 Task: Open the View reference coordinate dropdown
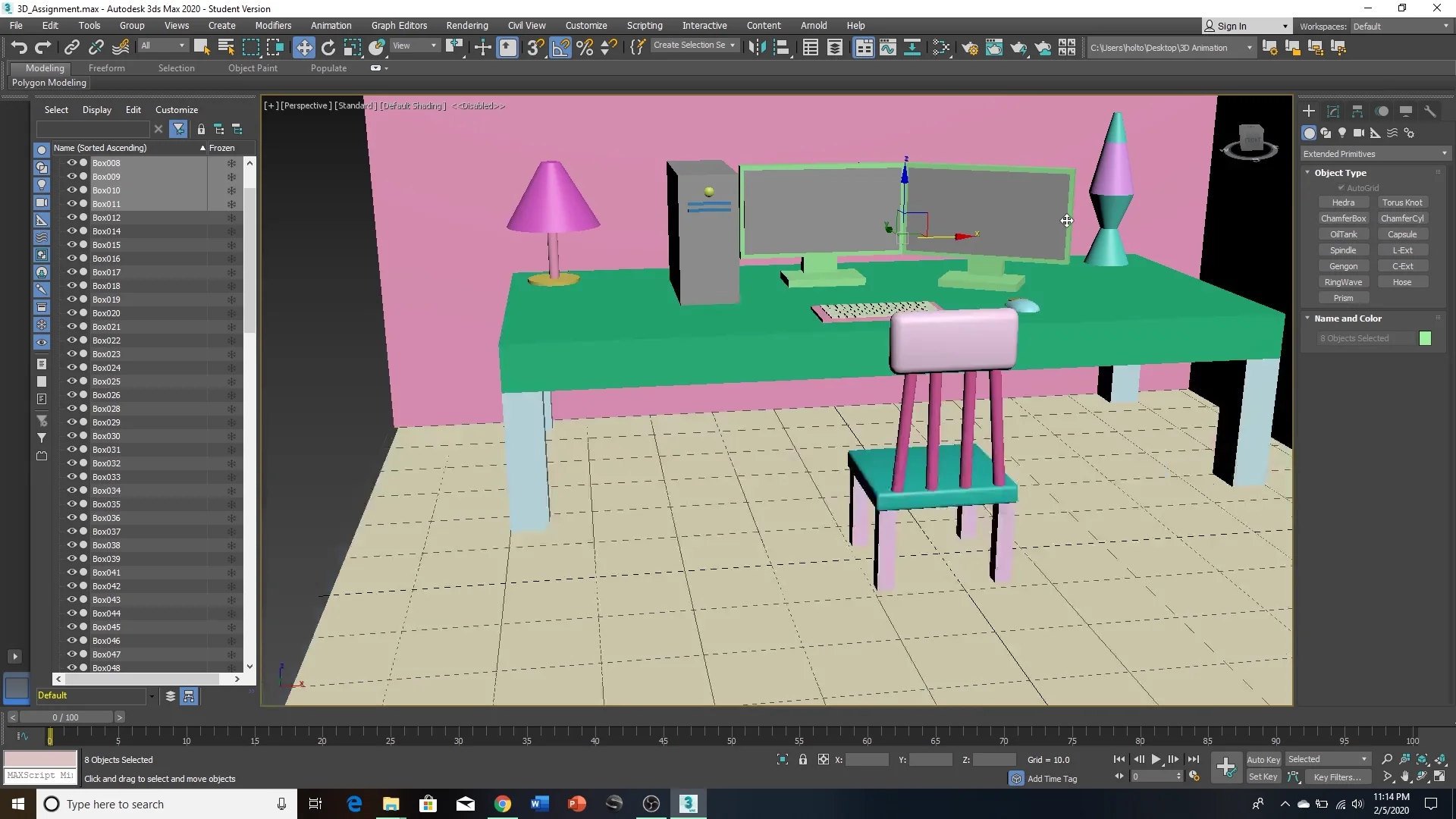(415, 46)
